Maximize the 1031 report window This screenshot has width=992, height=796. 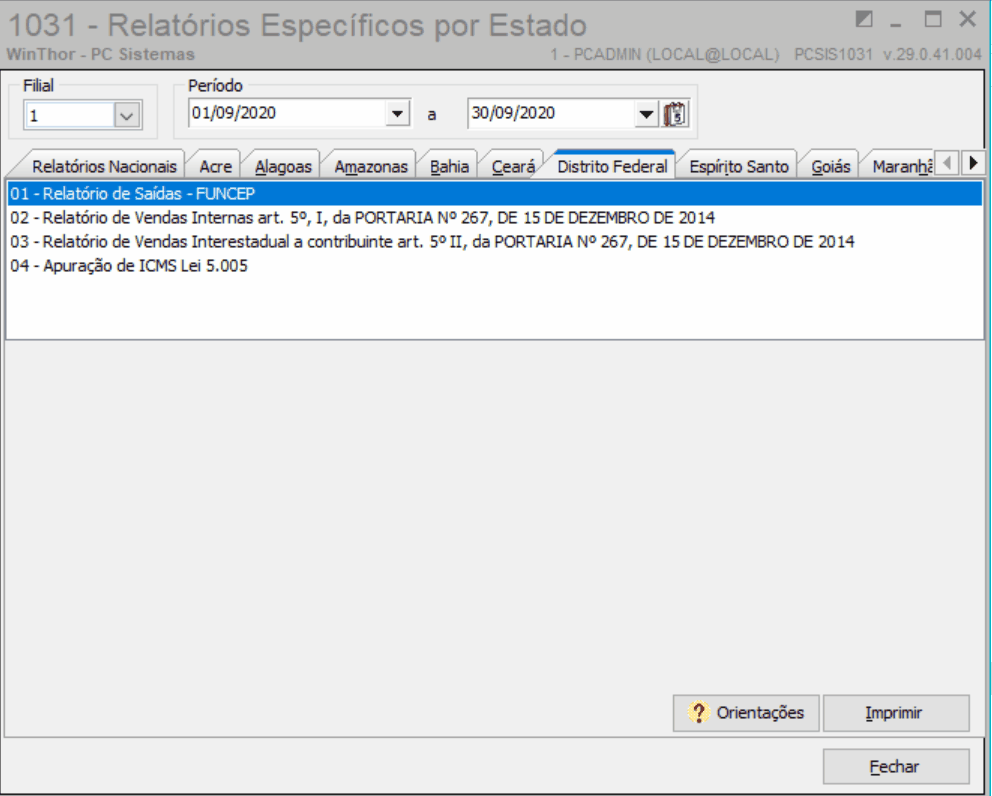(x=933, y=19)
